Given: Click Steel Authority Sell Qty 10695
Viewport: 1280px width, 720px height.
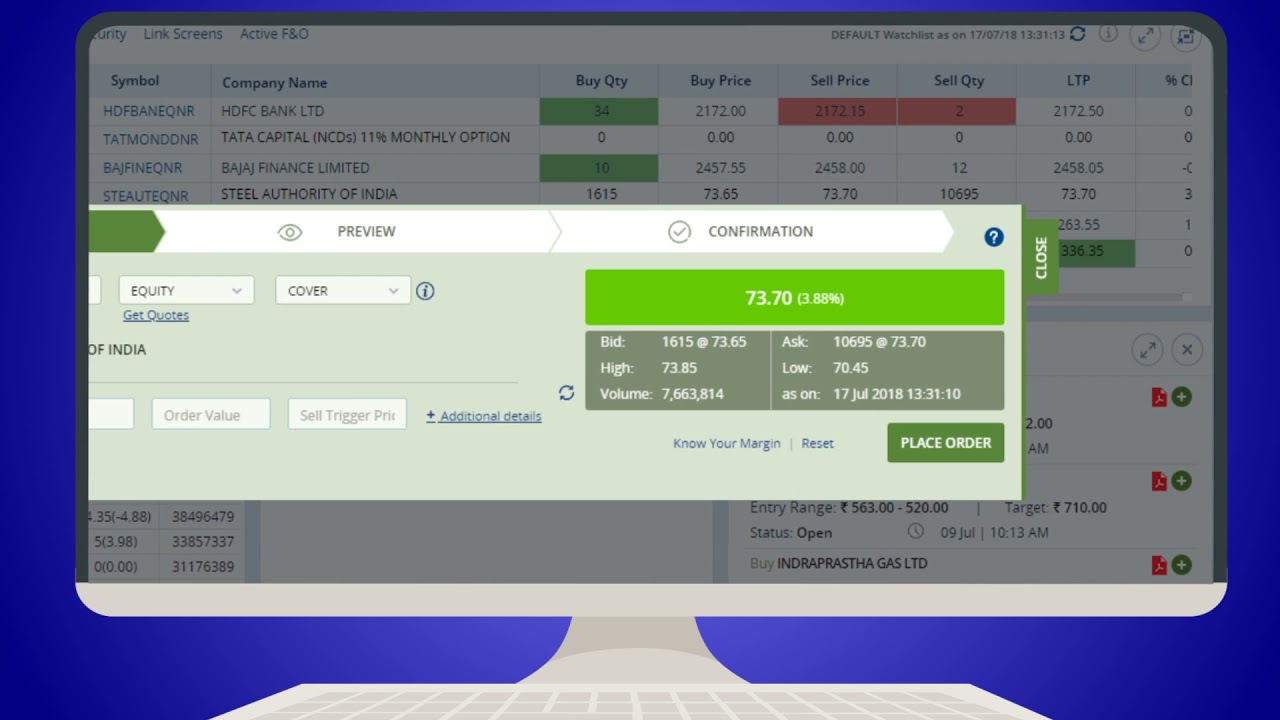Looking at the screenshot, I should coord(959,194).
